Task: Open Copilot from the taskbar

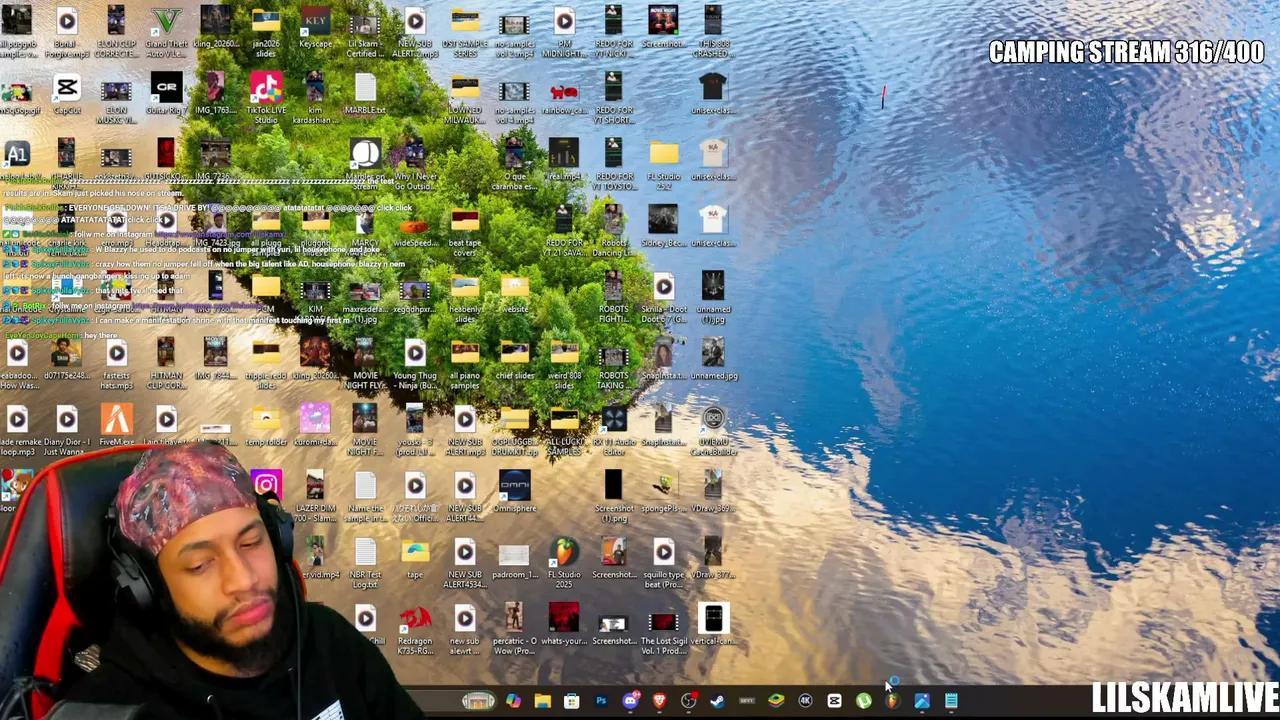Action: tap(513, 701)
